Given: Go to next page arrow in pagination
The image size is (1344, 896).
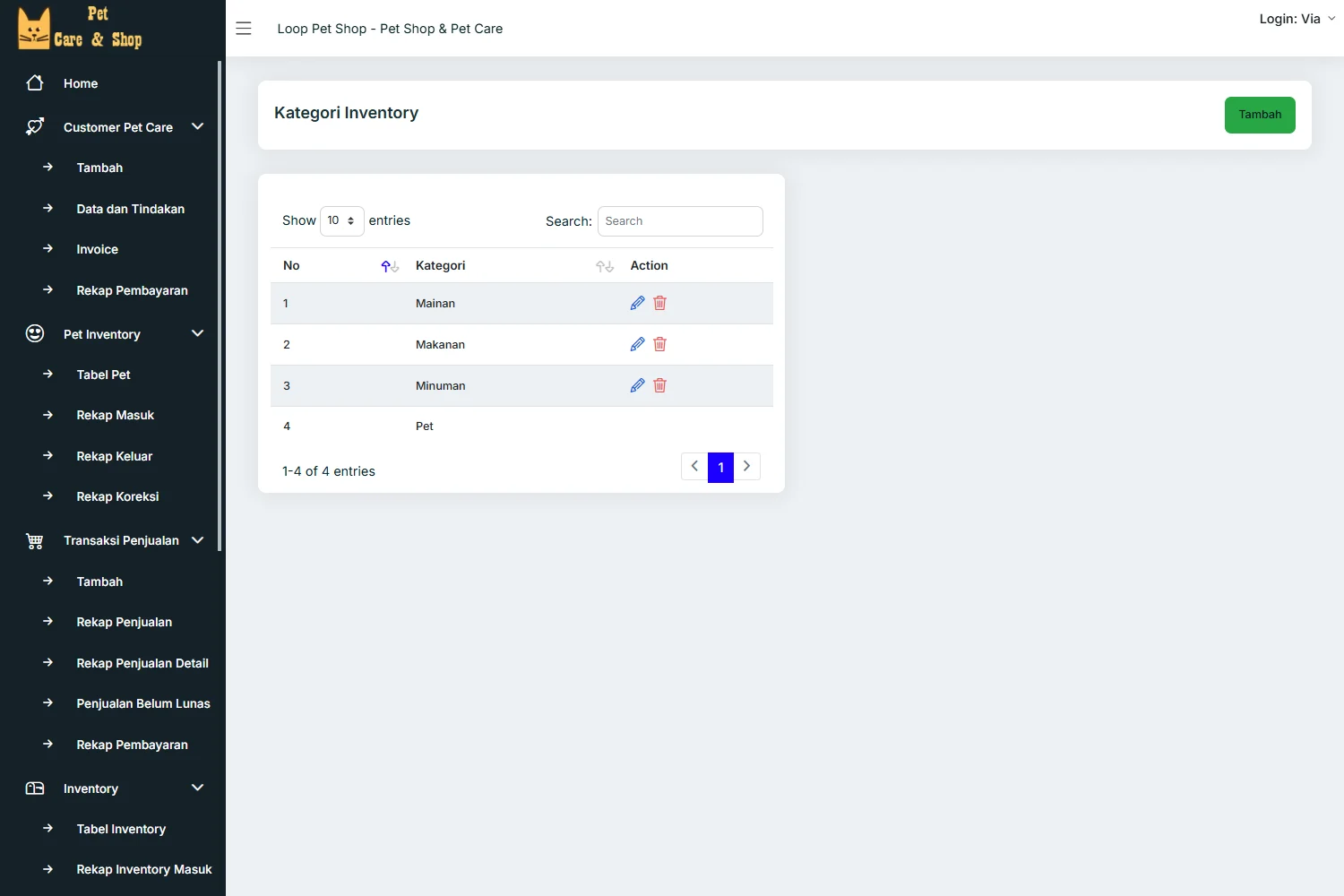Looking at the screenshot, I should (747, 467).
